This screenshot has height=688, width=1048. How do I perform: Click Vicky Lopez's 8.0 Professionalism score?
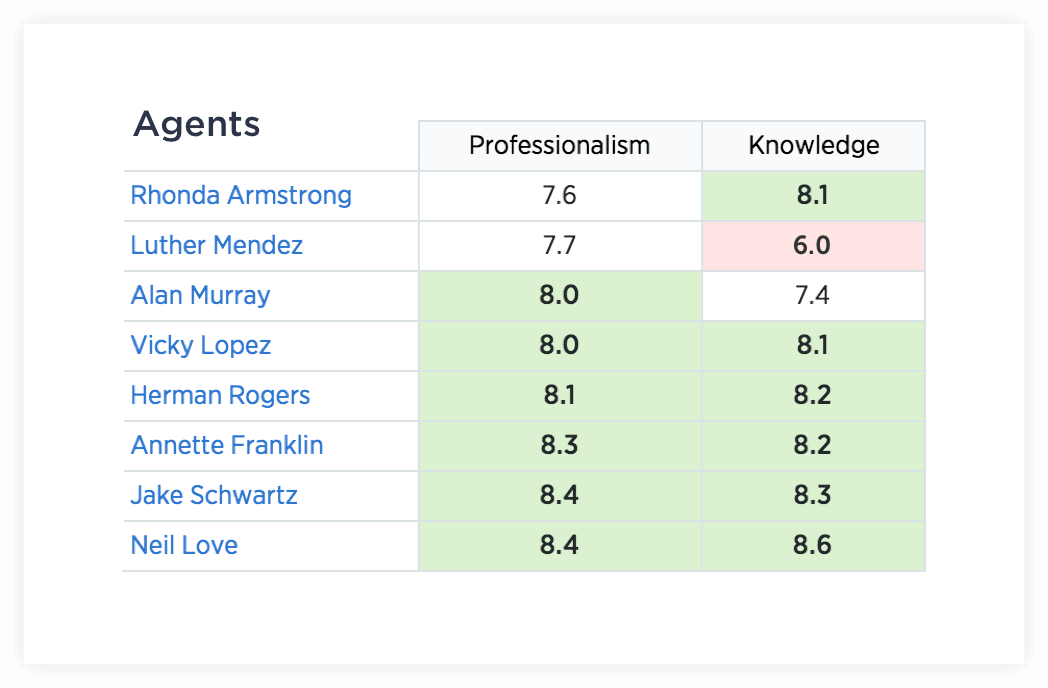click(x=559, y=345)
